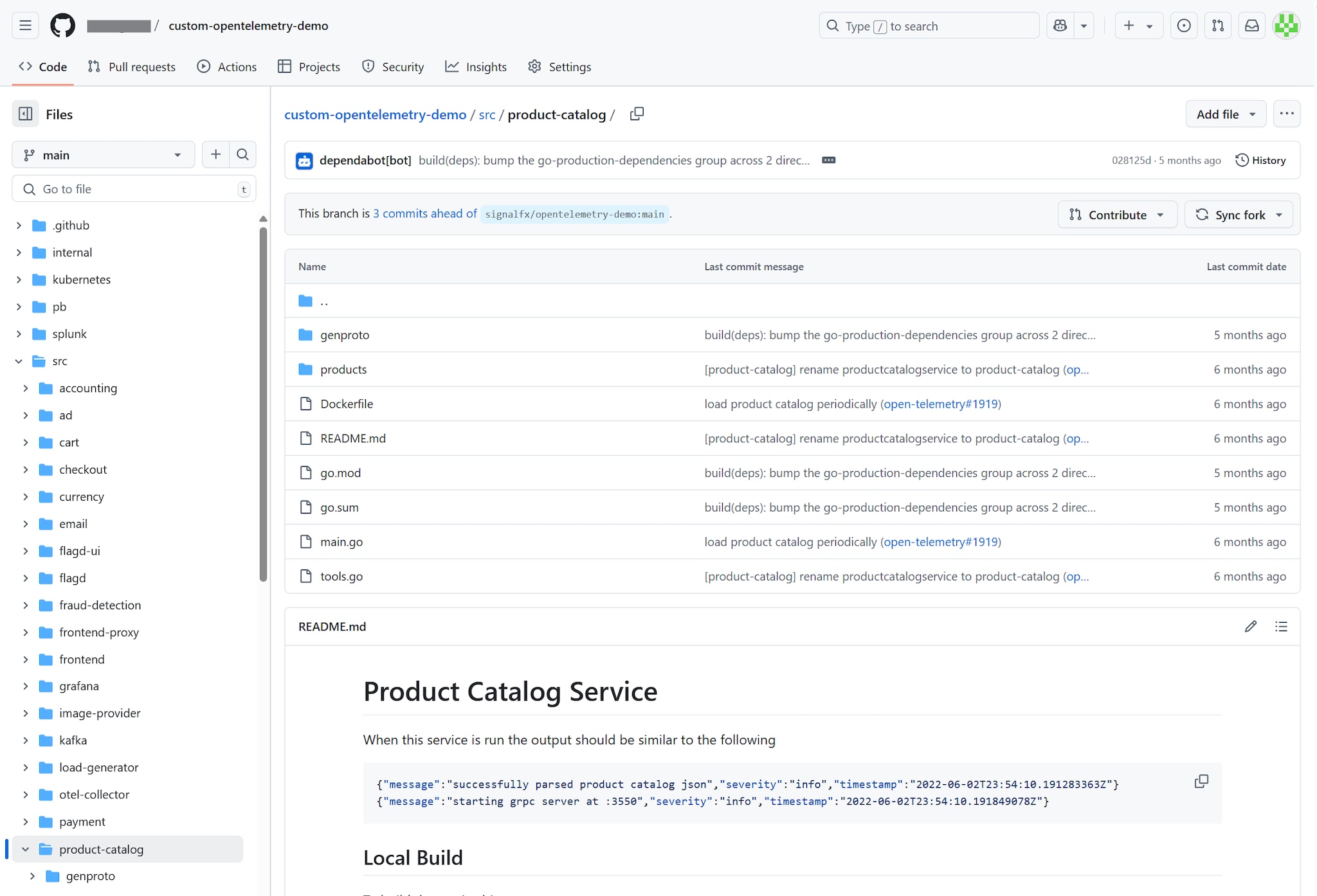This screenshot has width=1317, height=896.
Task: Copy path with the copy icon
Action: (x=637, y=114)
